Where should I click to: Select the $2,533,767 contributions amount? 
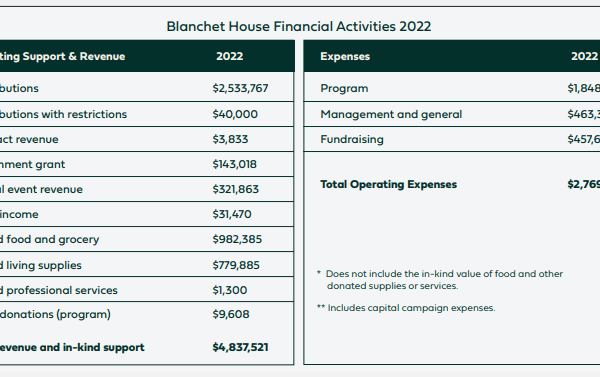[x=240, y=88]
